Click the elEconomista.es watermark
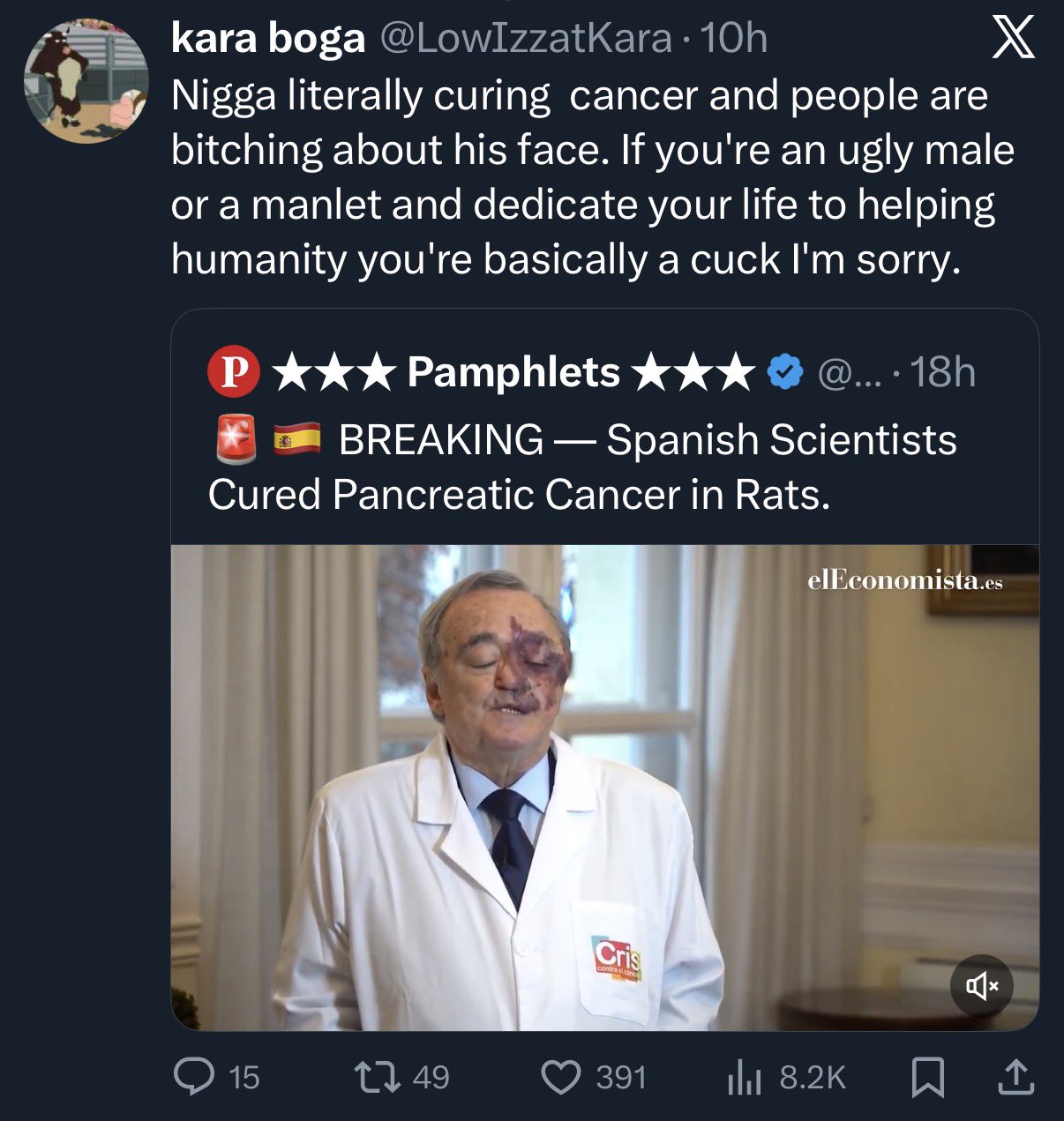The height and width of the screenshot is (1121, 1064). [905, 580]
